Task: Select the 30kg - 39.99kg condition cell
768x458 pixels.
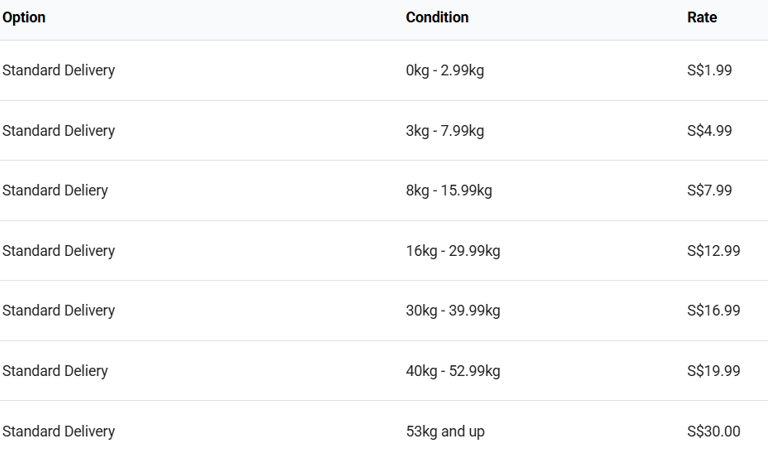Action: point(453,311)
